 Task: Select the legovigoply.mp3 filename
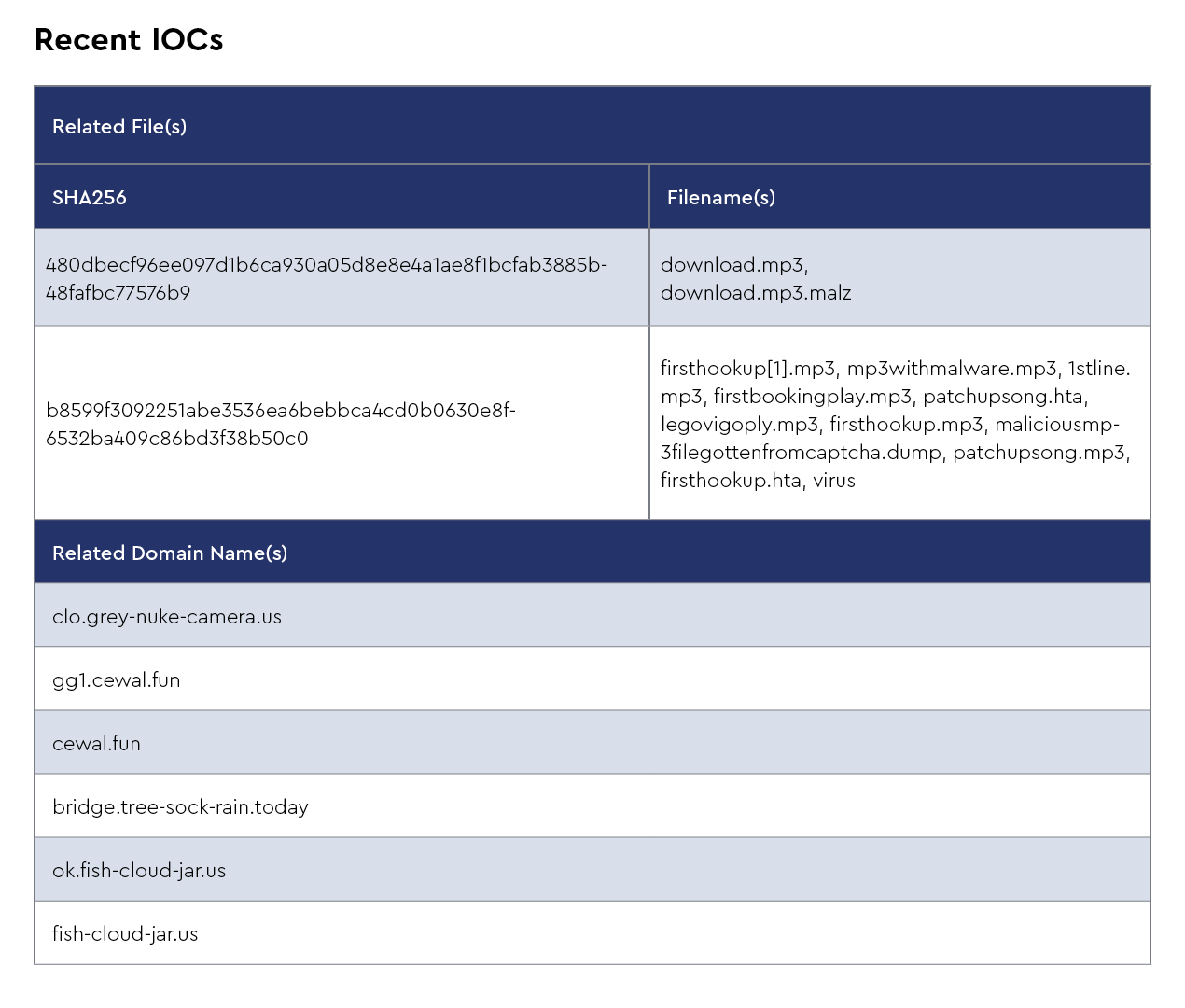[739, 425]
